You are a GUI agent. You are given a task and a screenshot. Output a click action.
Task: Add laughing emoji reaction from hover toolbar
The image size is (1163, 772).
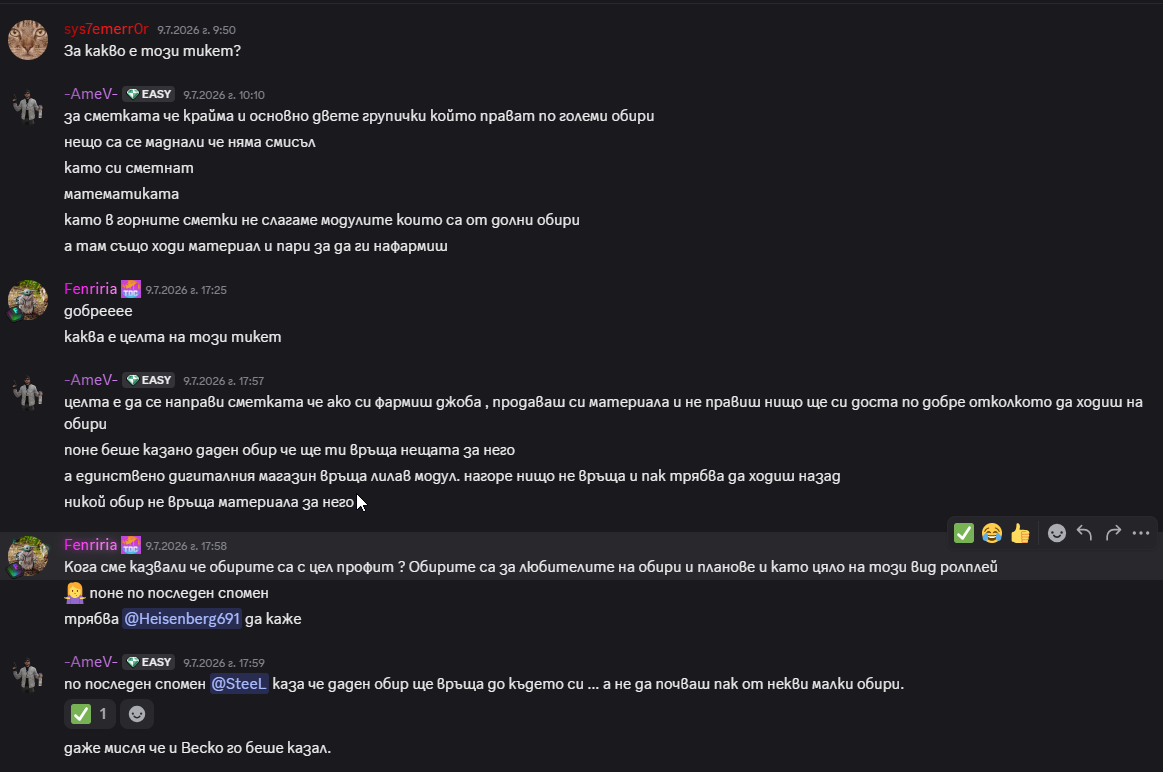pos(992,532)
